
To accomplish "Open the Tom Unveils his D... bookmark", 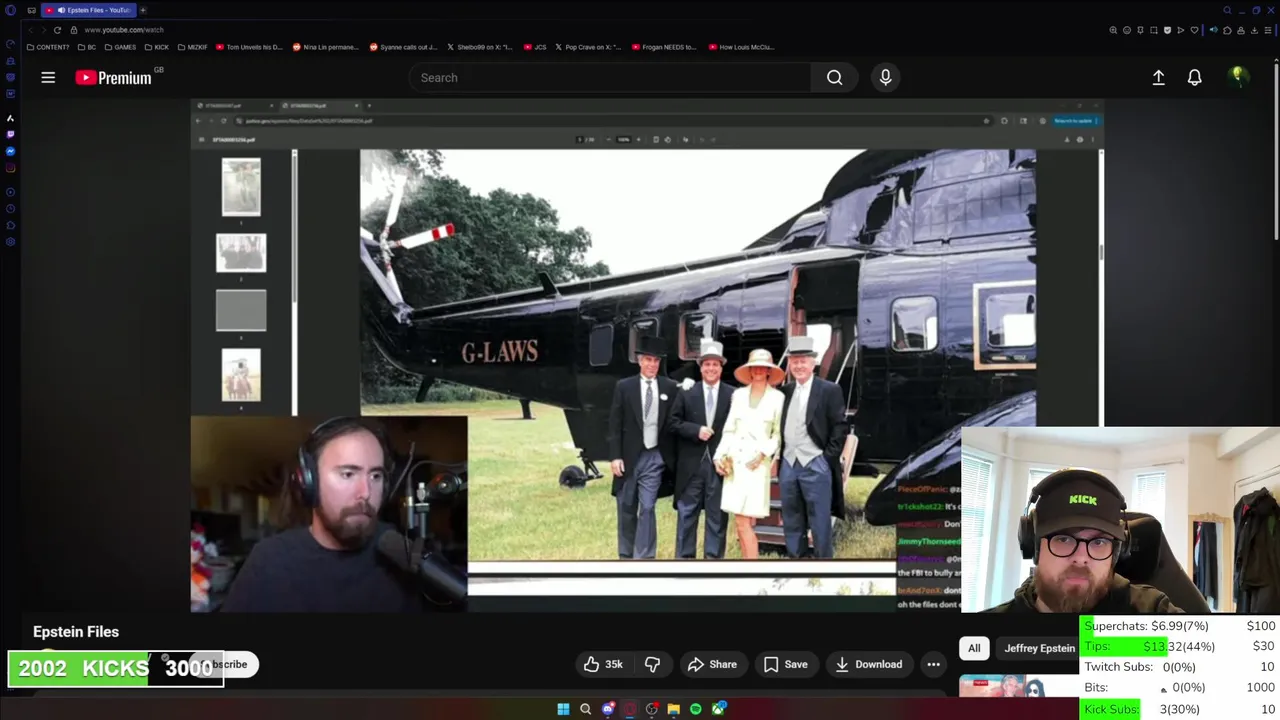I will tap(249, 47).
